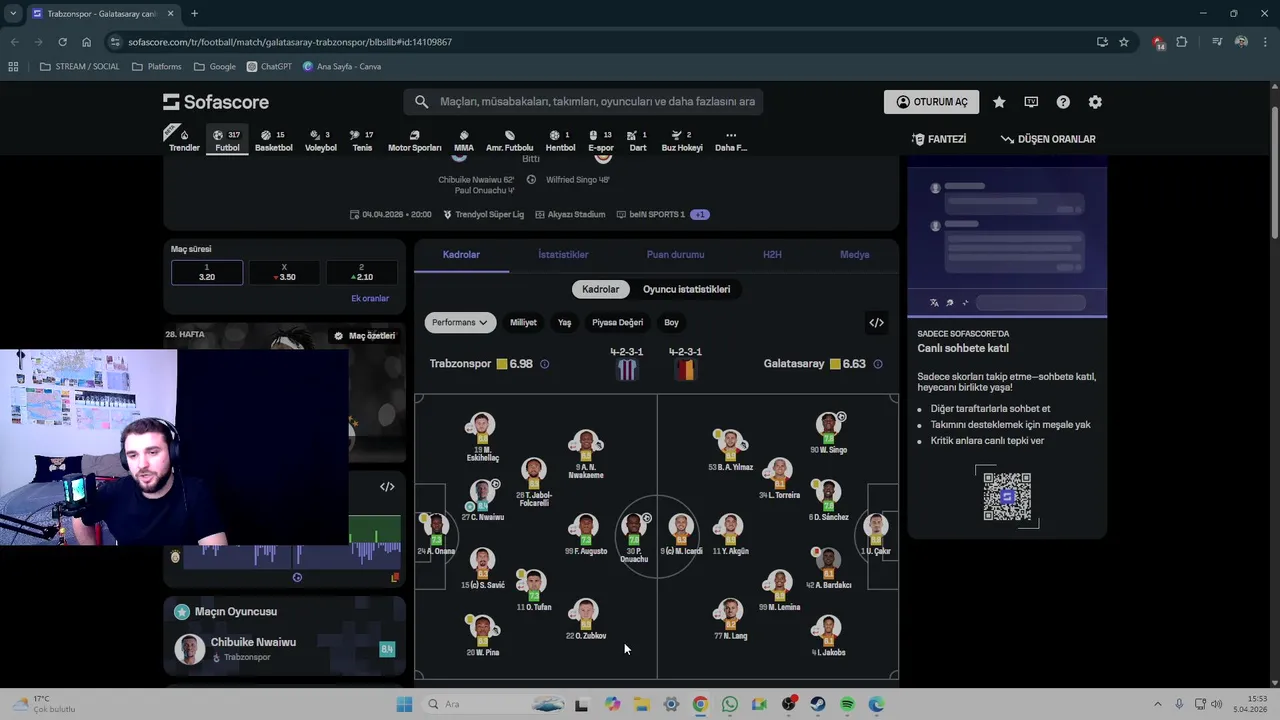Select draw odds 3.50
Screen dimensions: 1280x720
[x=284, y=273]
